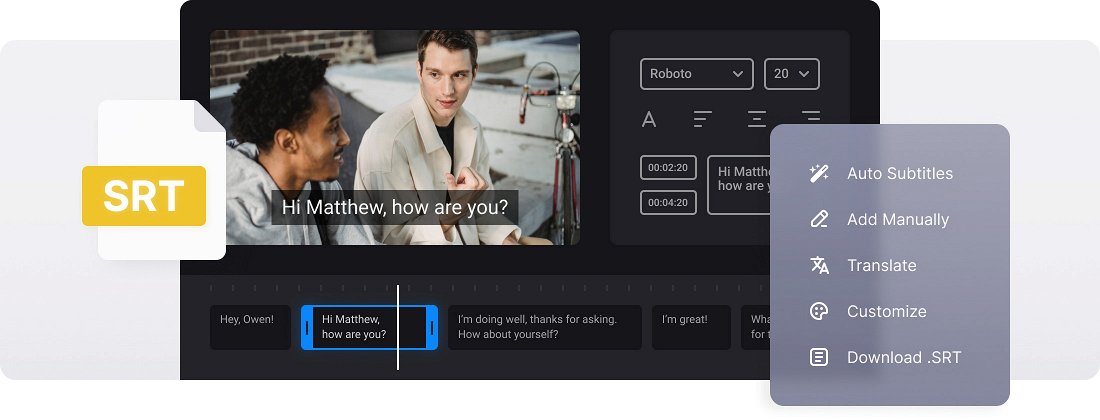This screenshot has width=1100, height=420.
Task: Click the subtitle caption over the video
Action: click(395, 208)
